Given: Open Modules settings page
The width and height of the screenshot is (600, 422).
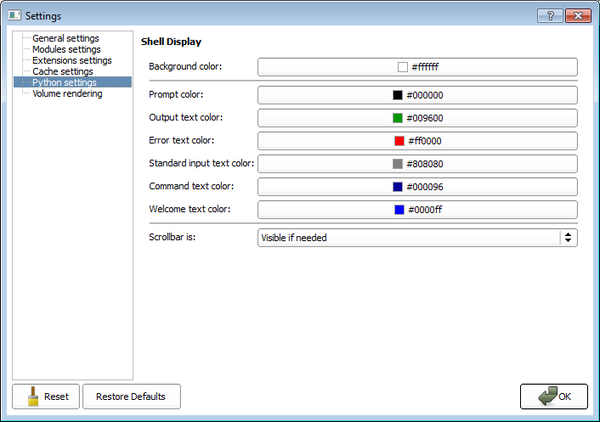Looking at the screenshot, I should [66, 49].
